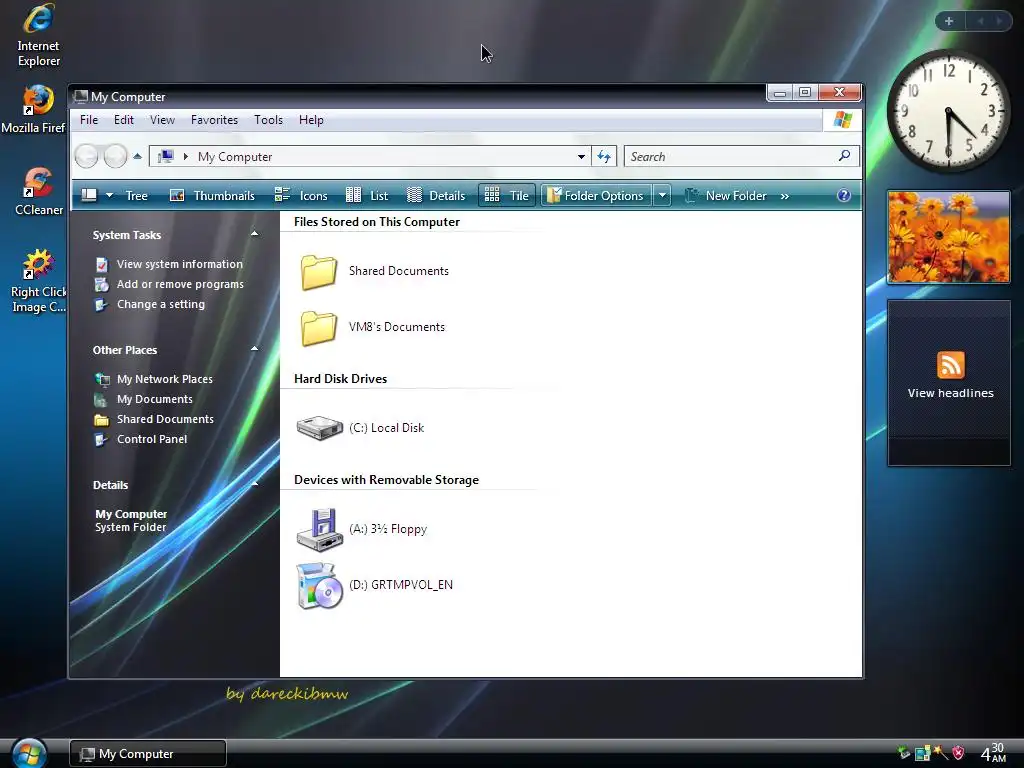Viewport: 1024px width, 768px height.
Task: Switch to Thumbnails view
Action: [212, 196]
